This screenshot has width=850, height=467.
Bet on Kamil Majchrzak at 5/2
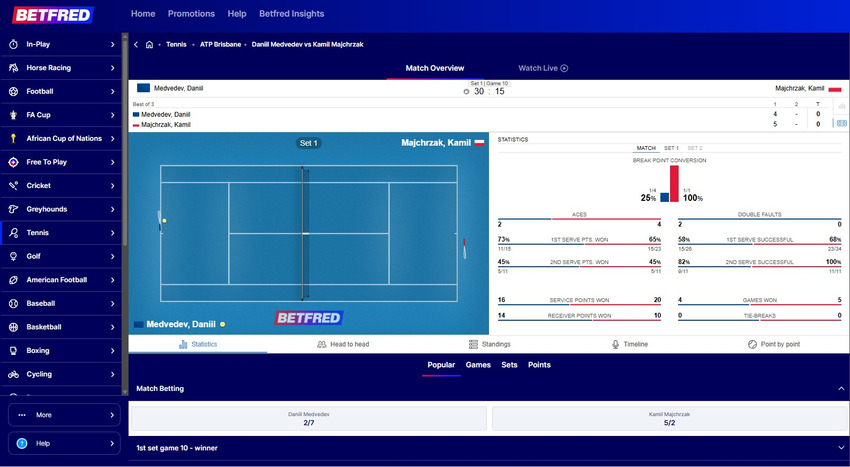[669, 419]
